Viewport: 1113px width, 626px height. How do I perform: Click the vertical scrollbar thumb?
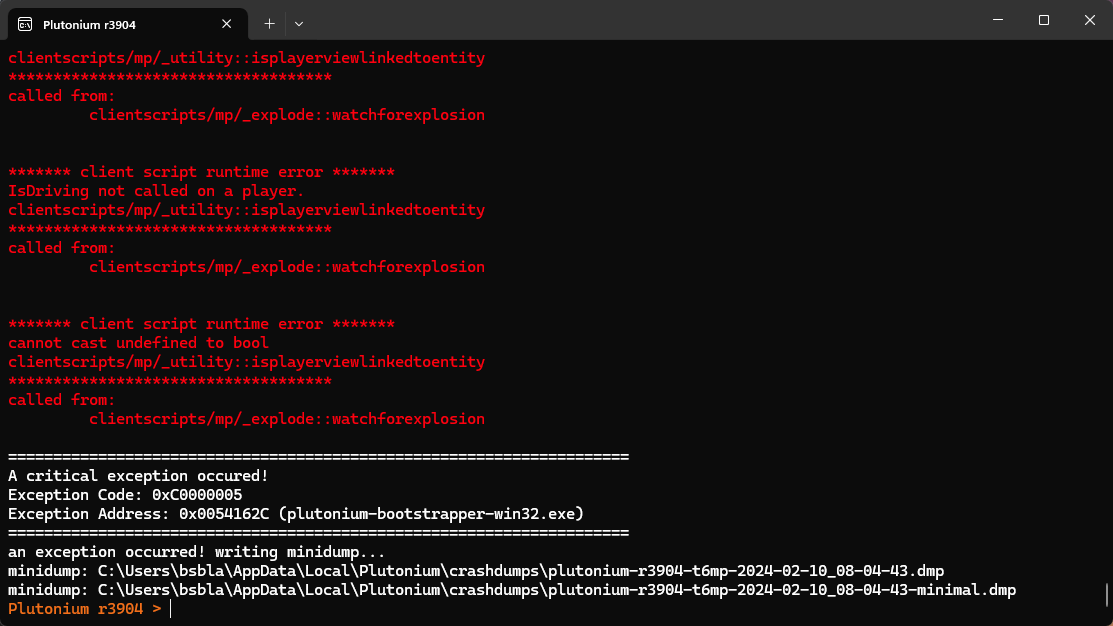[1107, 595]
